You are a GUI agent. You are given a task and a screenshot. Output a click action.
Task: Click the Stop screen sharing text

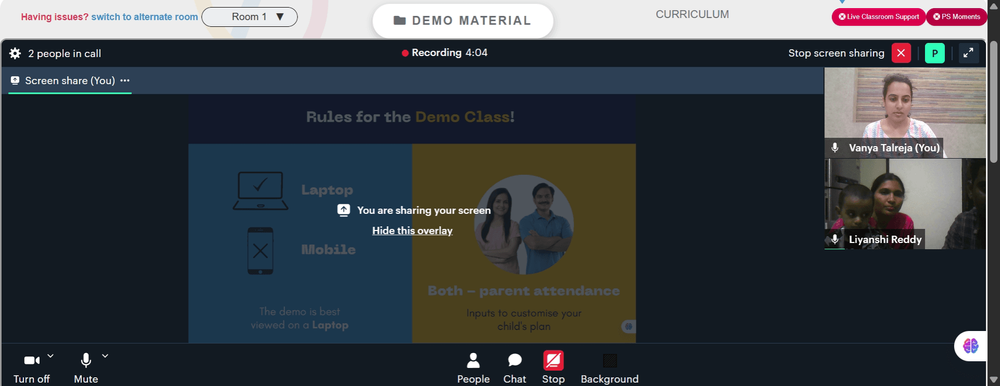pos(836,54)
